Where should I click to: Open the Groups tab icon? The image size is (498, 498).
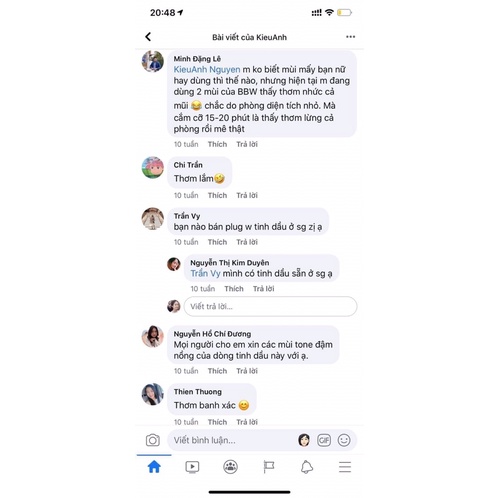tap(230, 467)
